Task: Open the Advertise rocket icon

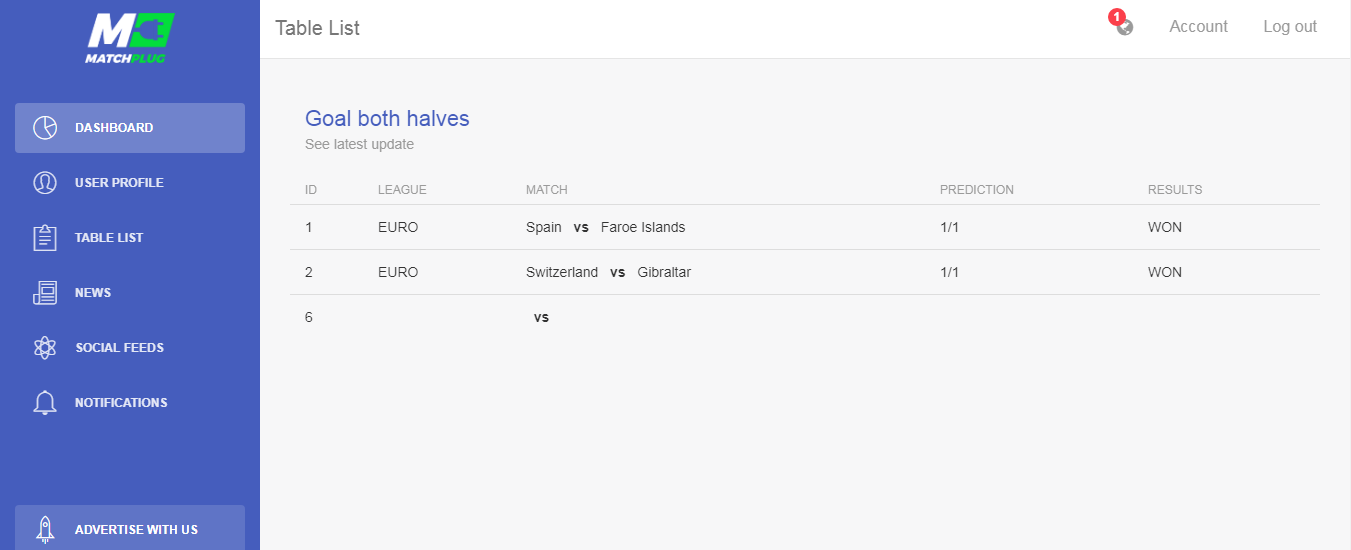Action: pos(45,530)
